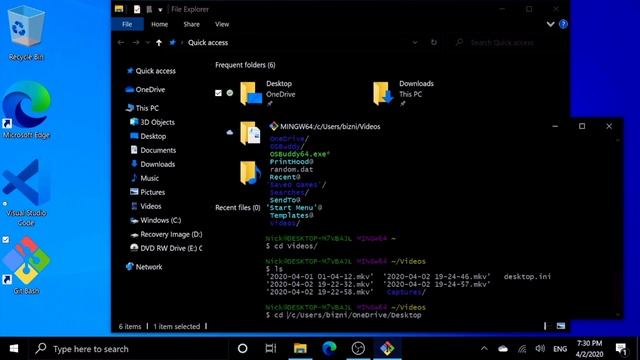Viewport: 640px width, 360px height.
Task: Open the OBS Studio taskbar icon
Action: [358, 349]
